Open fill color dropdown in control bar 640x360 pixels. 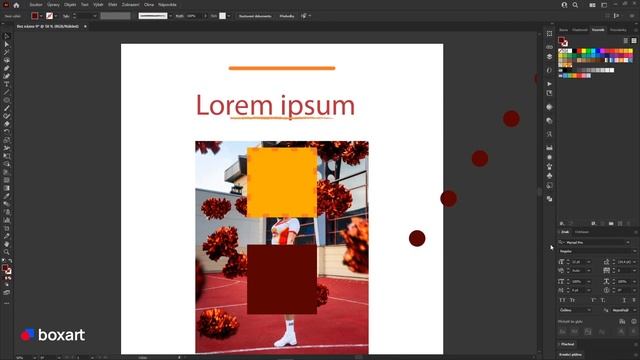[x=41, y=16]
